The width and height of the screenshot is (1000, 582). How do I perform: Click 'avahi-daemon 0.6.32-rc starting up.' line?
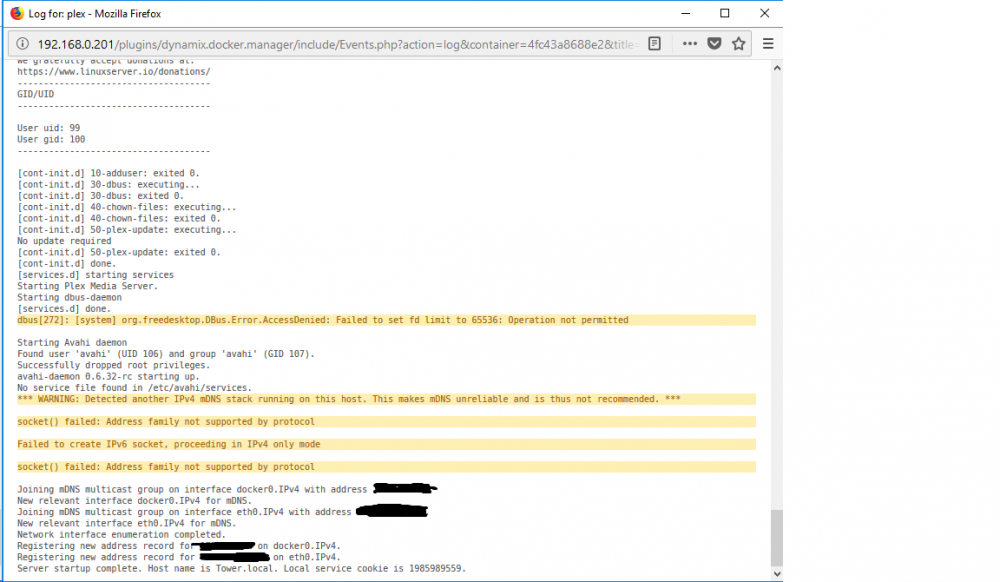[x=108, y=377]
